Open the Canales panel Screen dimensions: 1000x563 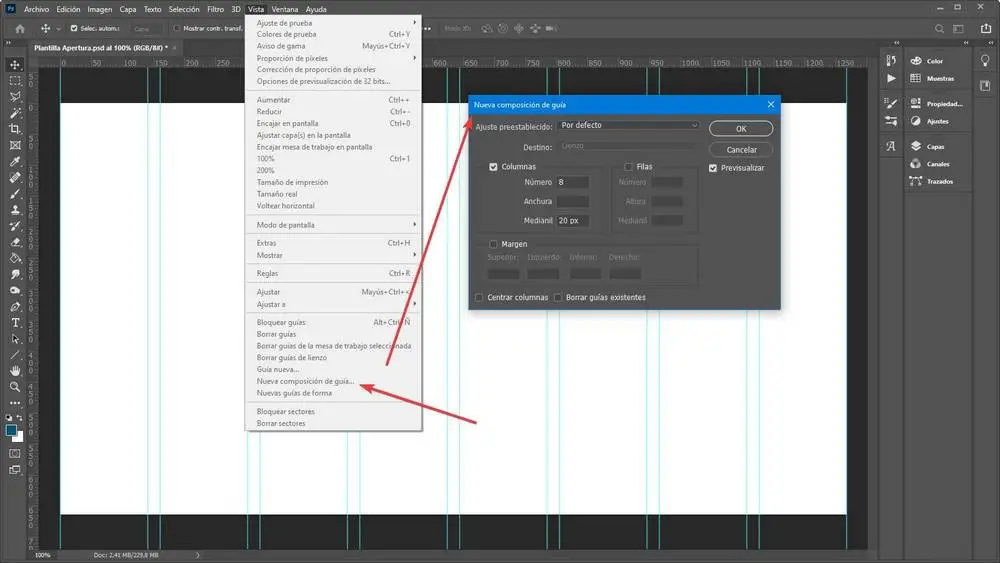click(936, 164)
